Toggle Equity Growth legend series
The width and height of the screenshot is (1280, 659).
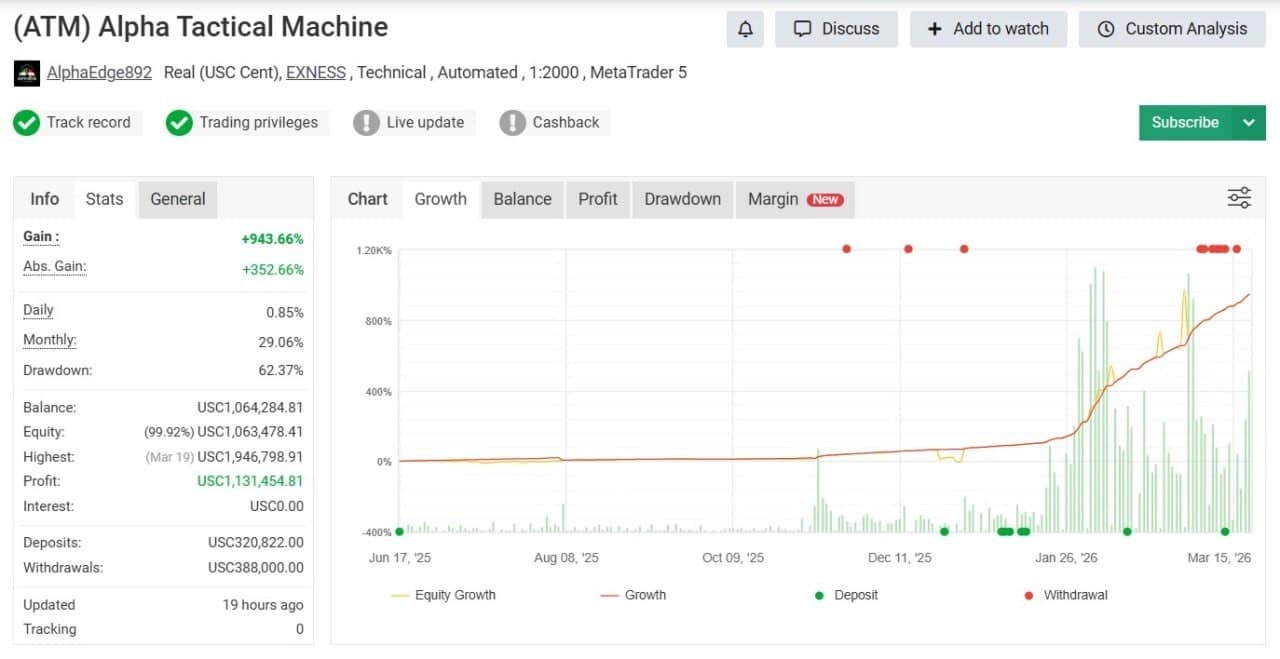tap(443, 595)
